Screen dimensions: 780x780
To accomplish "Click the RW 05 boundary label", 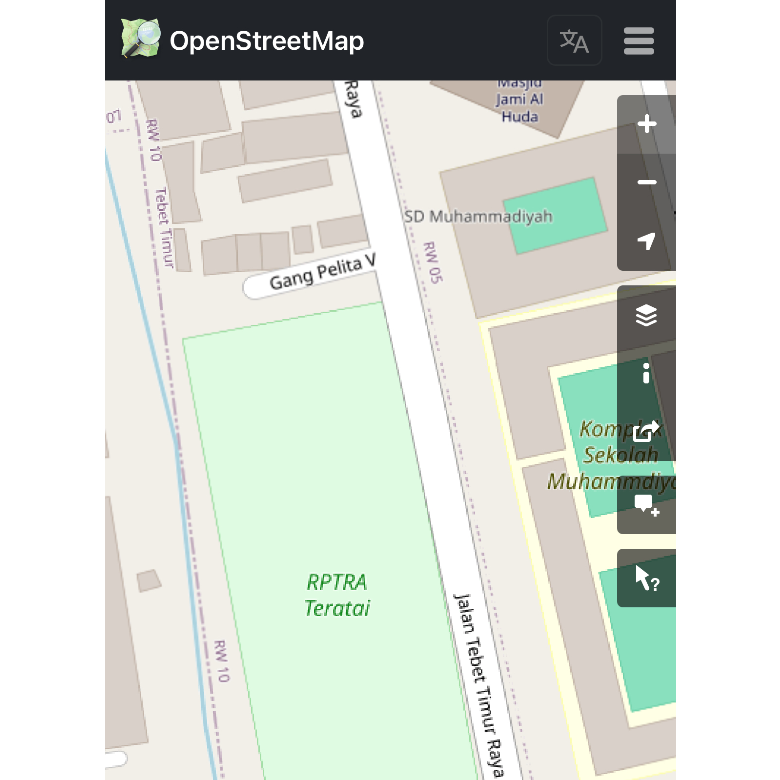I will tap(431, 262).
